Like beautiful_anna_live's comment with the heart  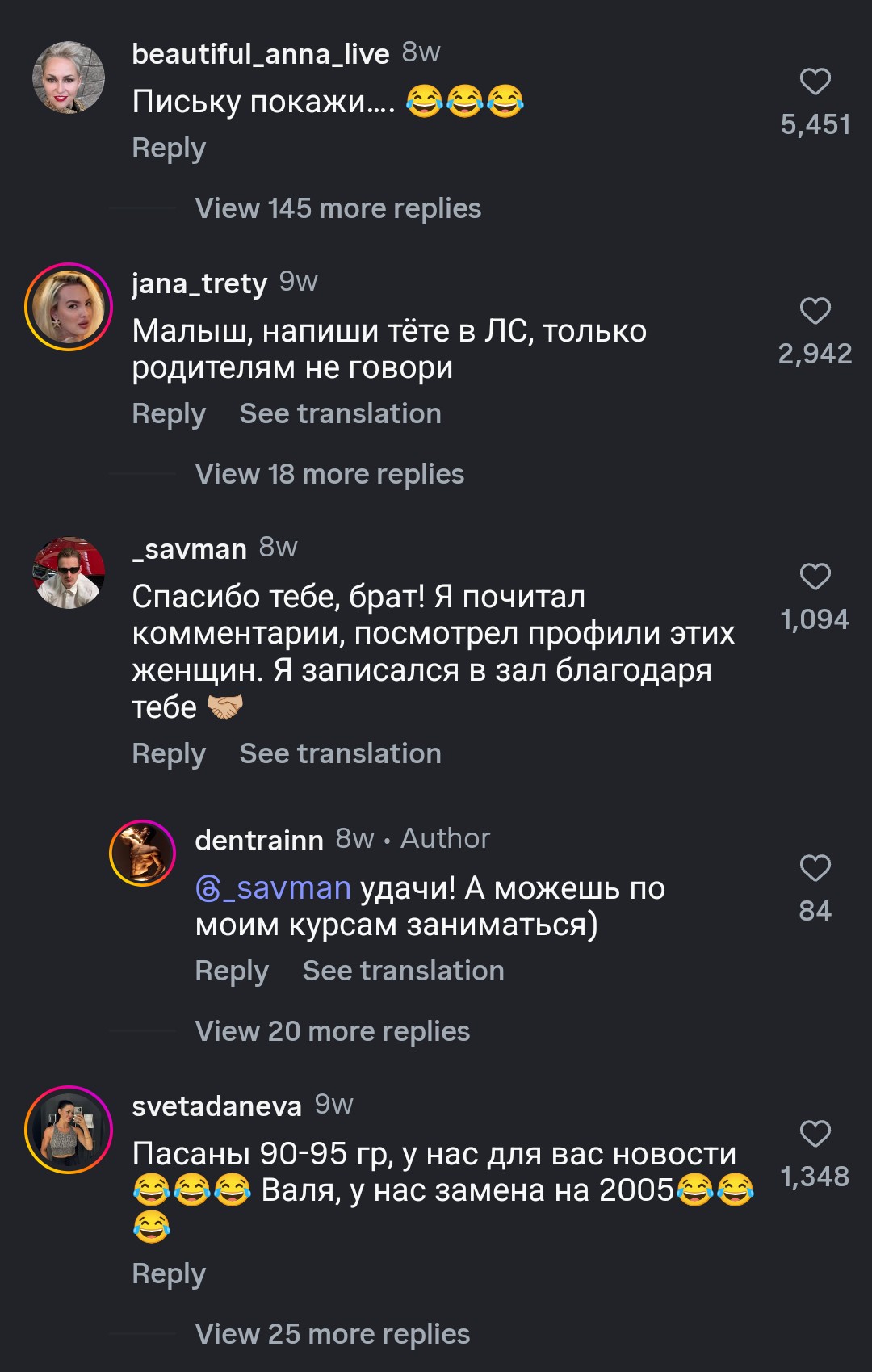click(815, 82)
